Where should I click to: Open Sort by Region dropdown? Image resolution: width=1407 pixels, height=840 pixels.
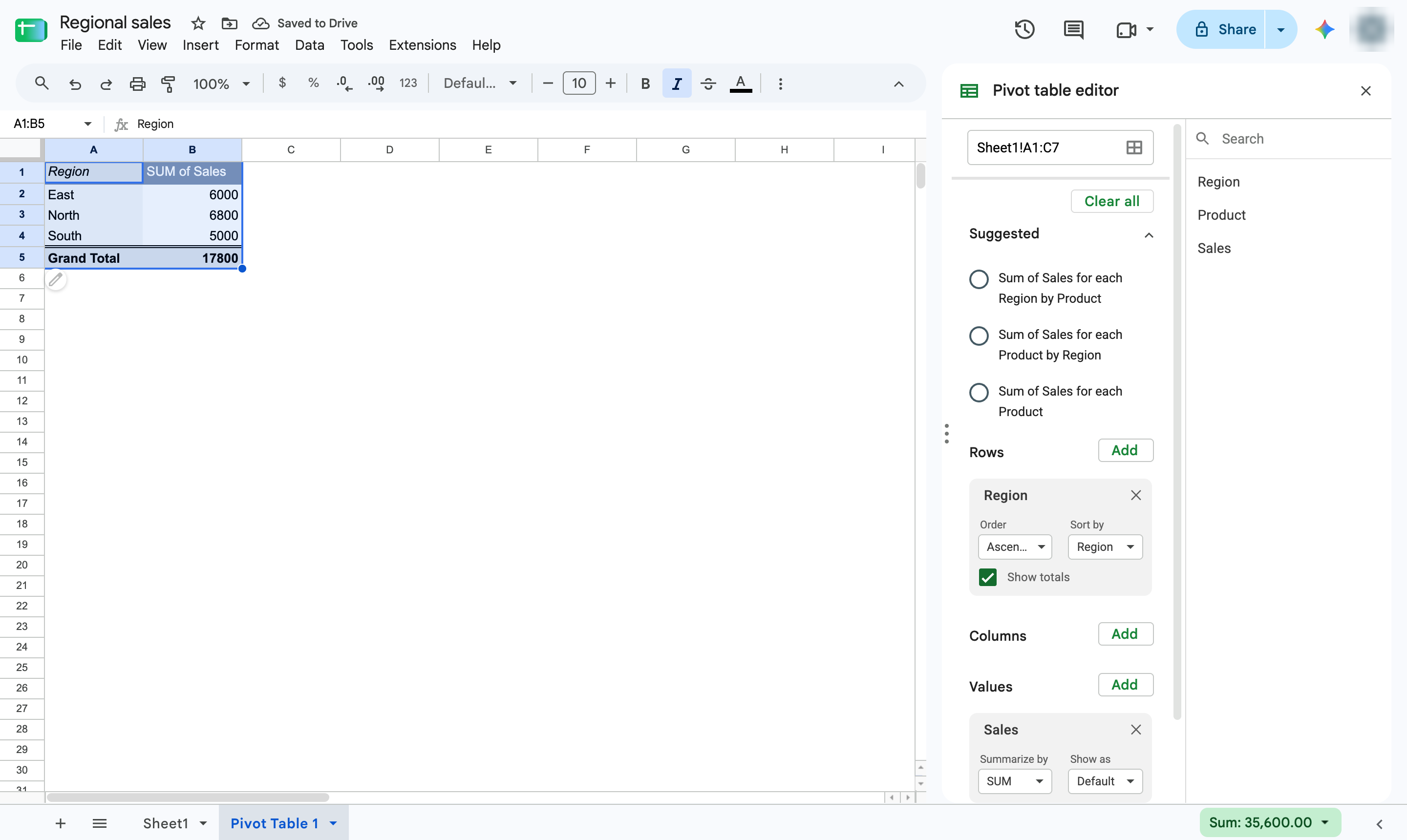pyautogui.click(x=1105, y=547)
